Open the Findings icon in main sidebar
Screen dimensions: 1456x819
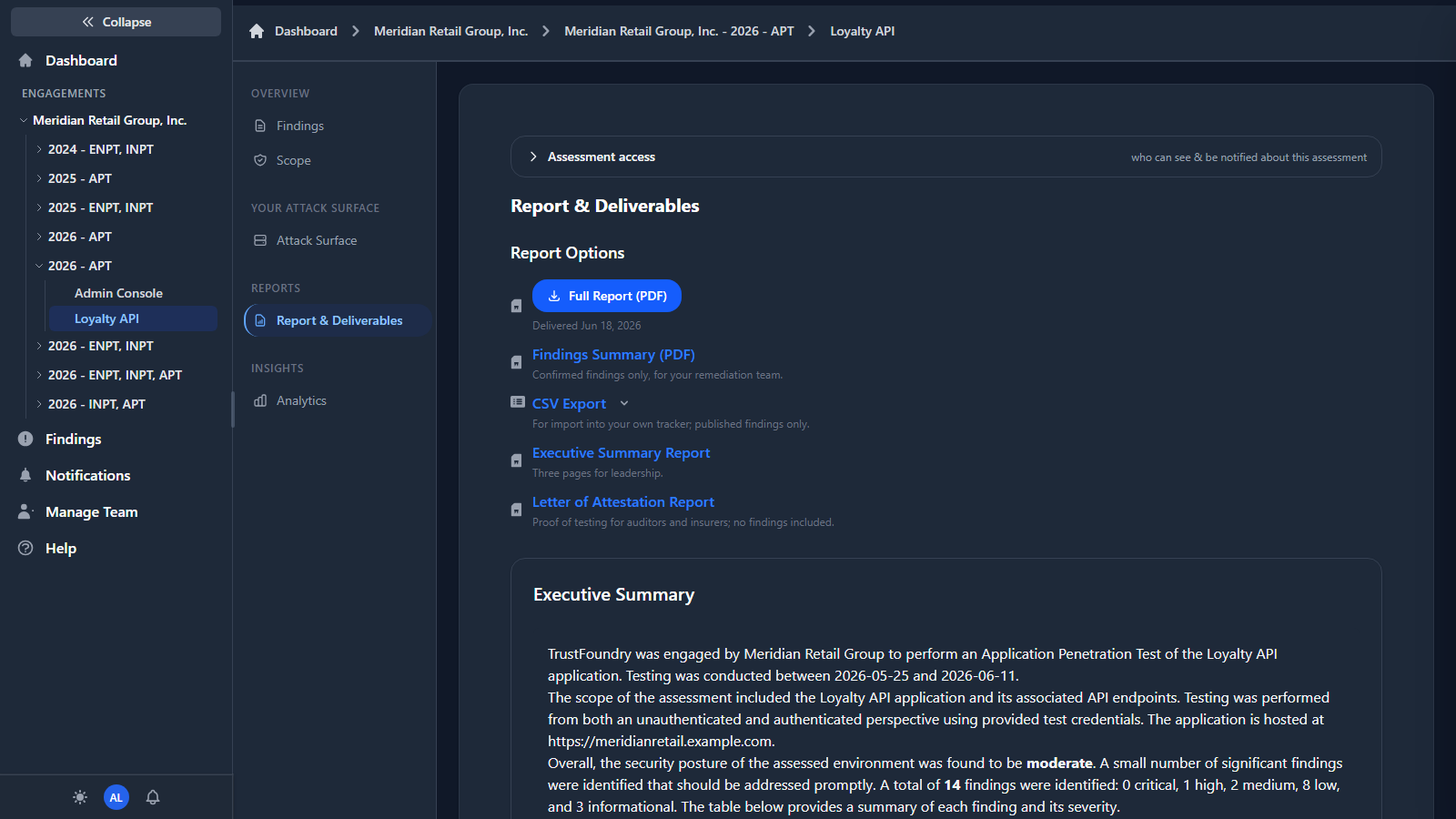tap(25, 439)
